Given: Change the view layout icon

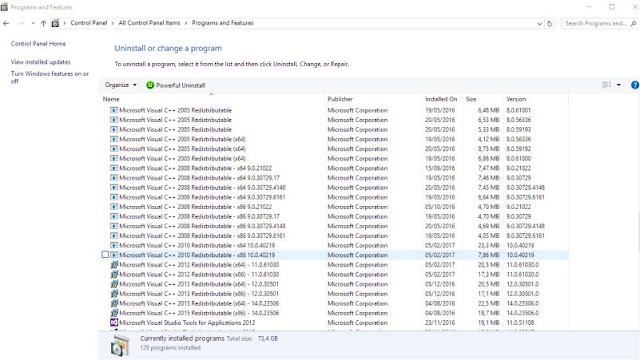Looking at the screenshot, I should click(607, 85).
